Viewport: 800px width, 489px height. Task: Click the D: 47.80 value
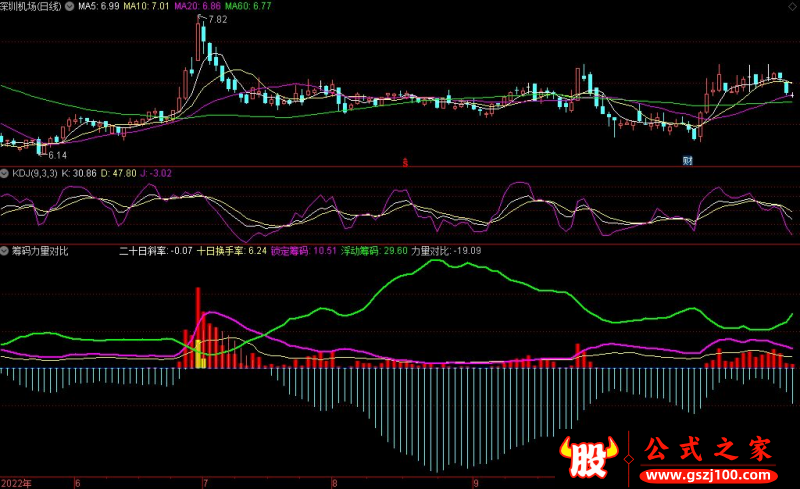point(118,174)
